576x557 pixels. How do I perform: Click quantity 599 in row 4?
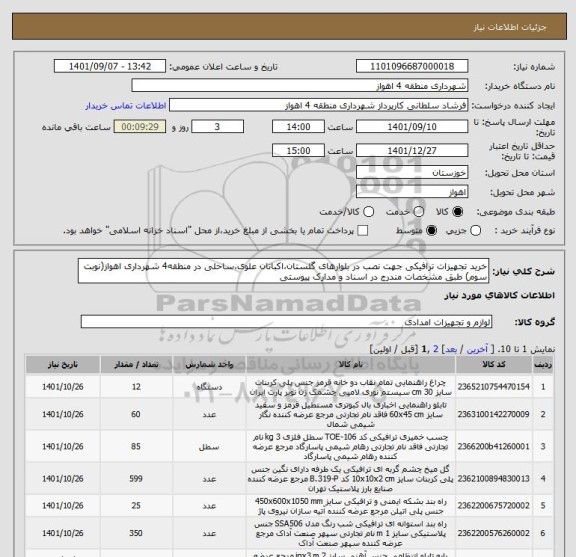136,479
